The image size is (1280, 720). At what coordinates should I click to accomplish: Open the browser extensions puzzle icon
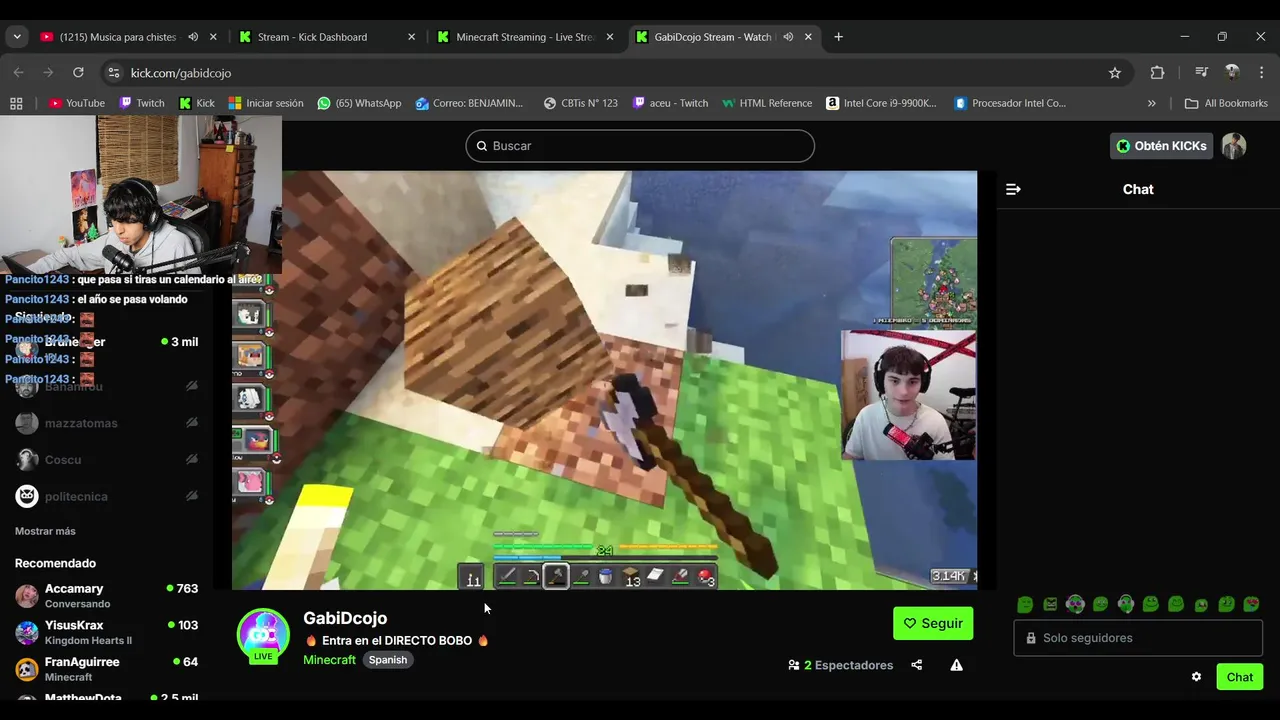point(1157,73)
